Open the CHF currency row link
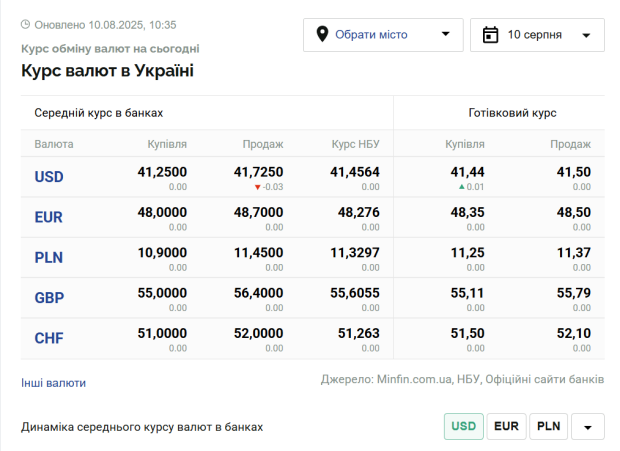 49,338
